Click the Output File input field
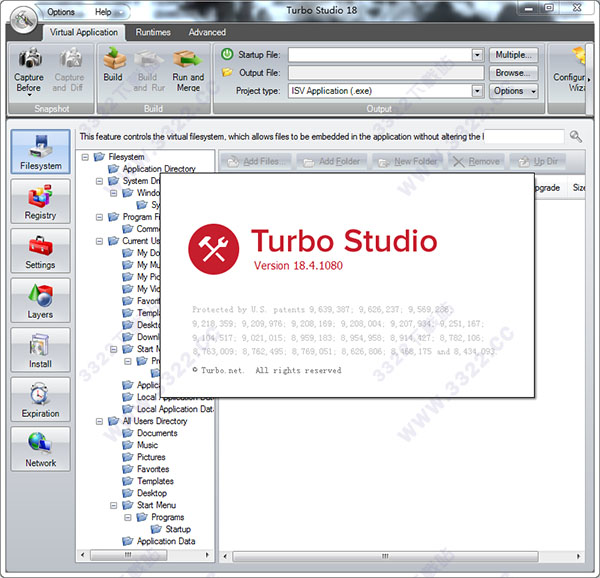The width and height of the screenshot is (600, 578). pyautogui.click(x=386, y=73)
